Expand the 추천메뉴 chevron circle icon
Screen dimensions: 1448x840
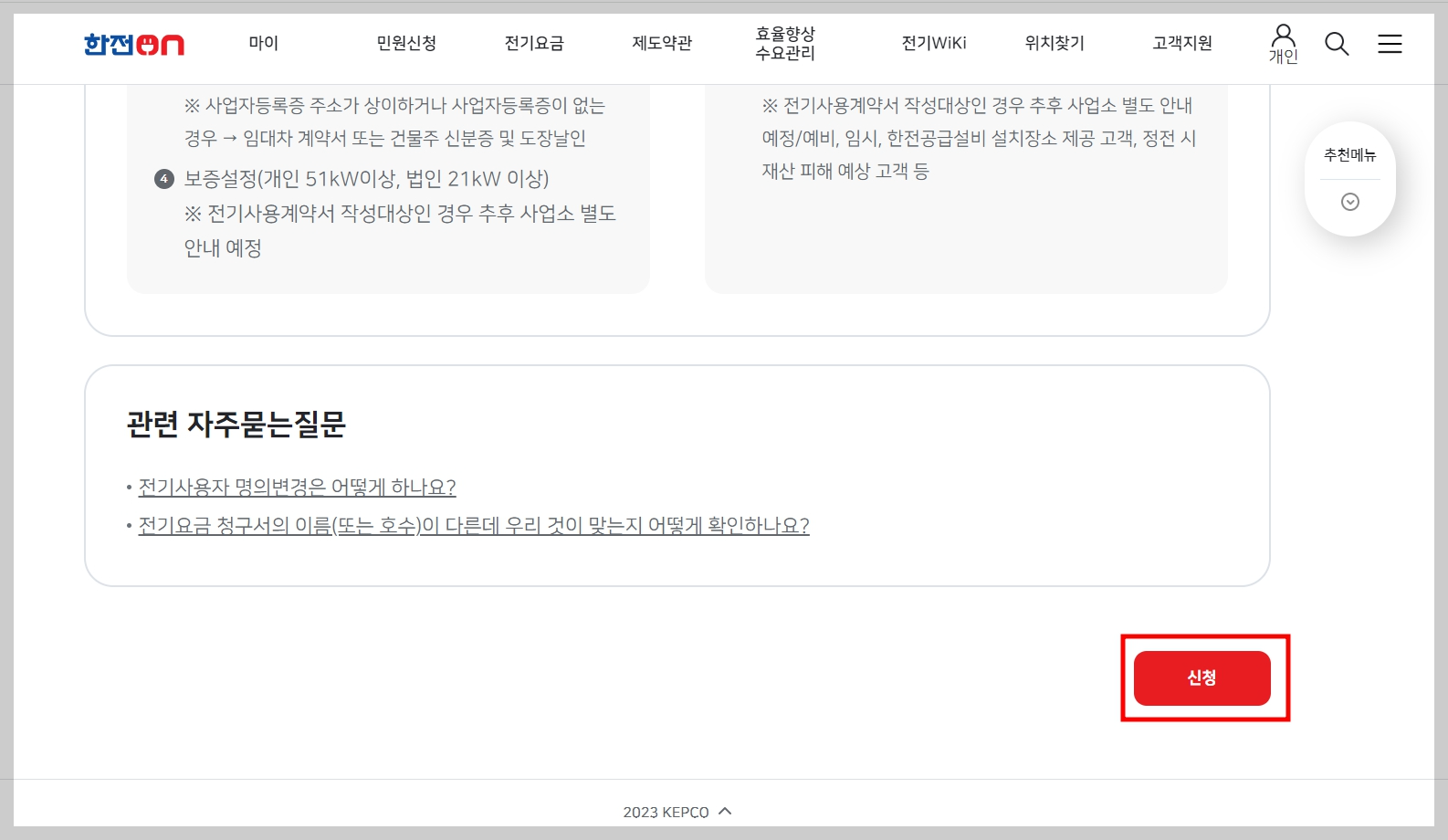(x=1350, y=202)
